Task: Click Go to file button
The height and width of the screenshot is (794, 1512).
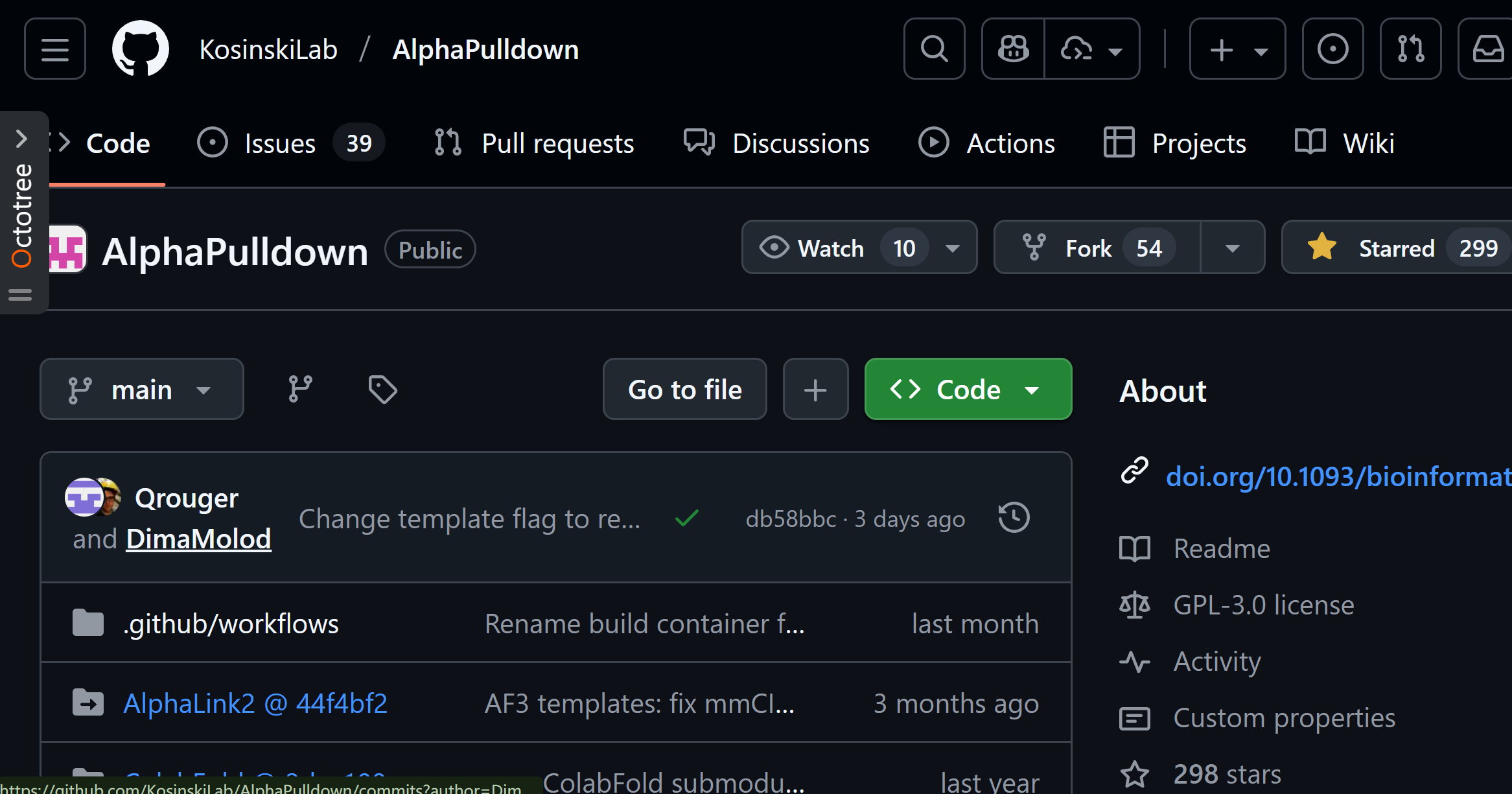Action: tap(684, 390)
